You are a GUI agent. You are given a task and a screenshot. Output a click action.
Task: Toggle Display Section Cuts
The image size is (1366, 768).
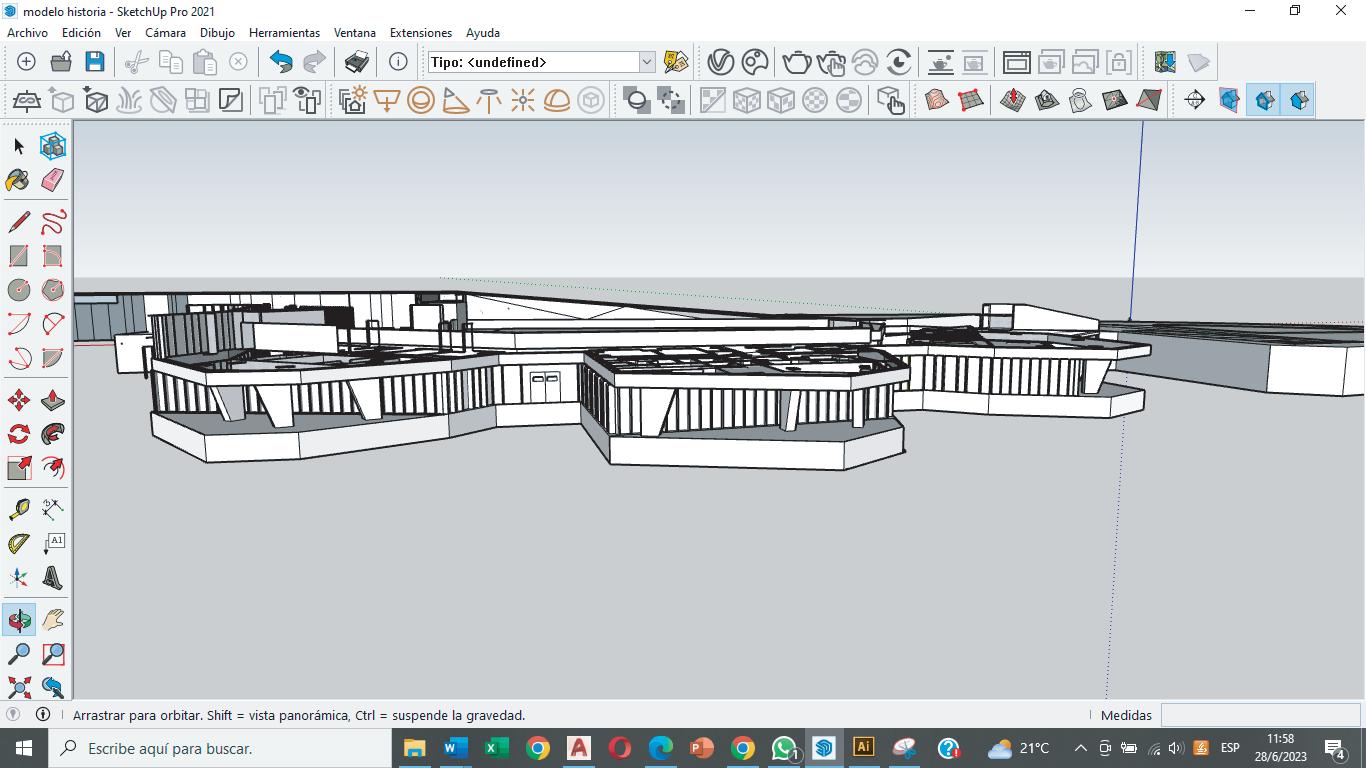[x=1264, y=100]
